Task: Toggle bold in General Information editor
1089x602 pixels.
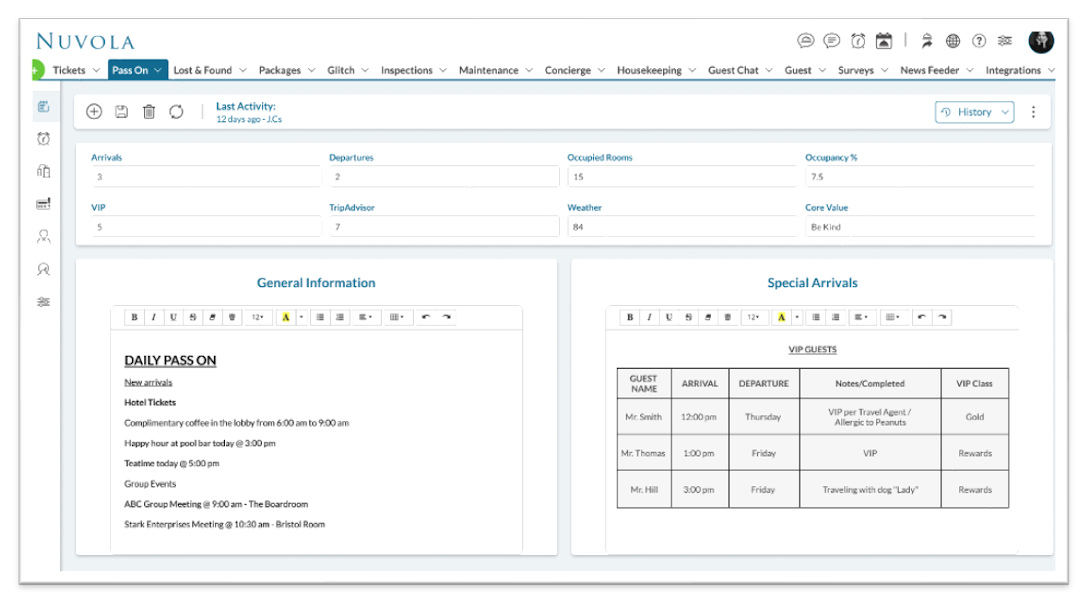Action: (x=134, y=317)
